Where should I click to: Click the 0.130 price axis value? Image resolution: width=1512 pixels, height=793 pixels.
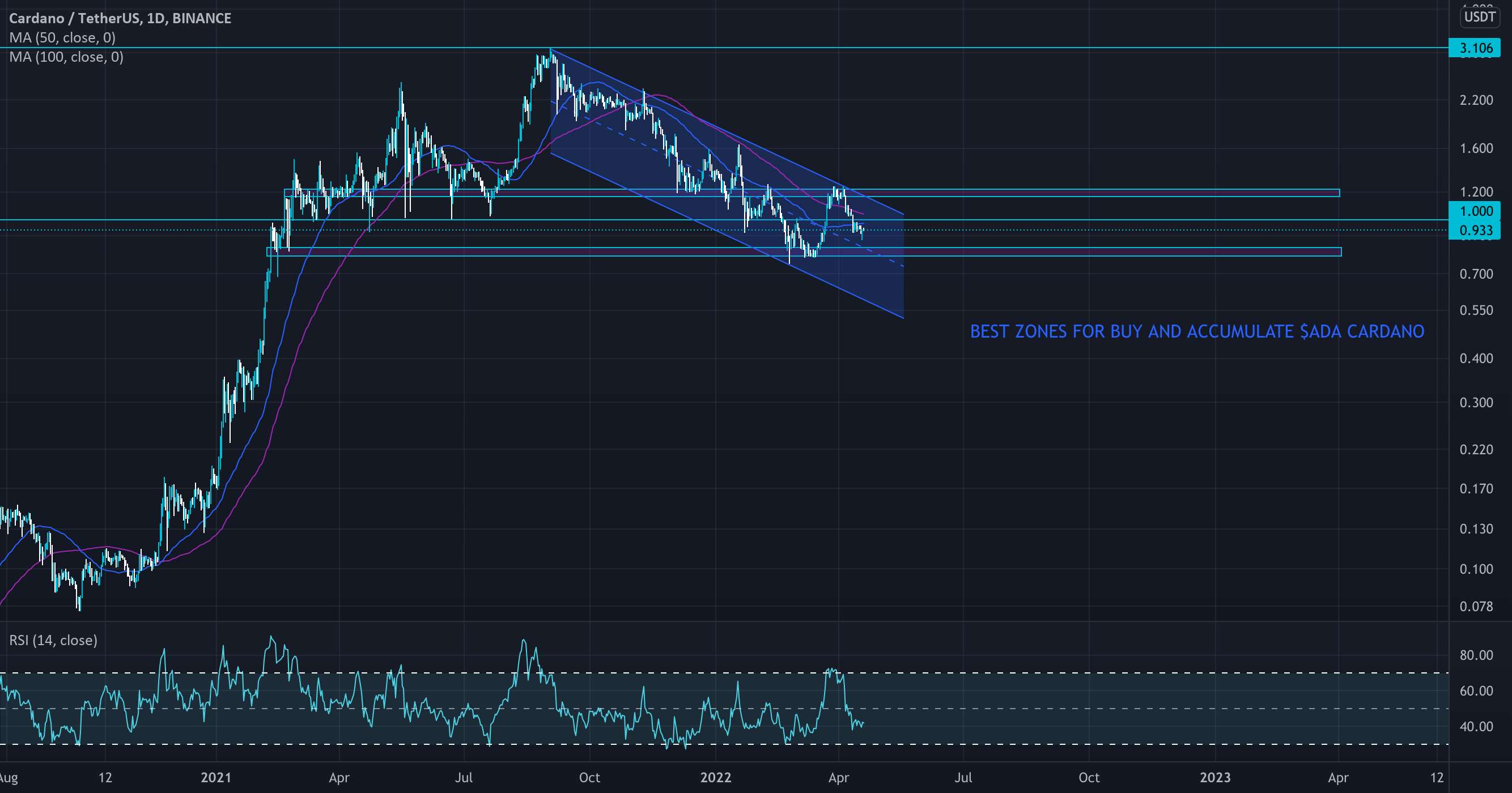(1476, 529)
